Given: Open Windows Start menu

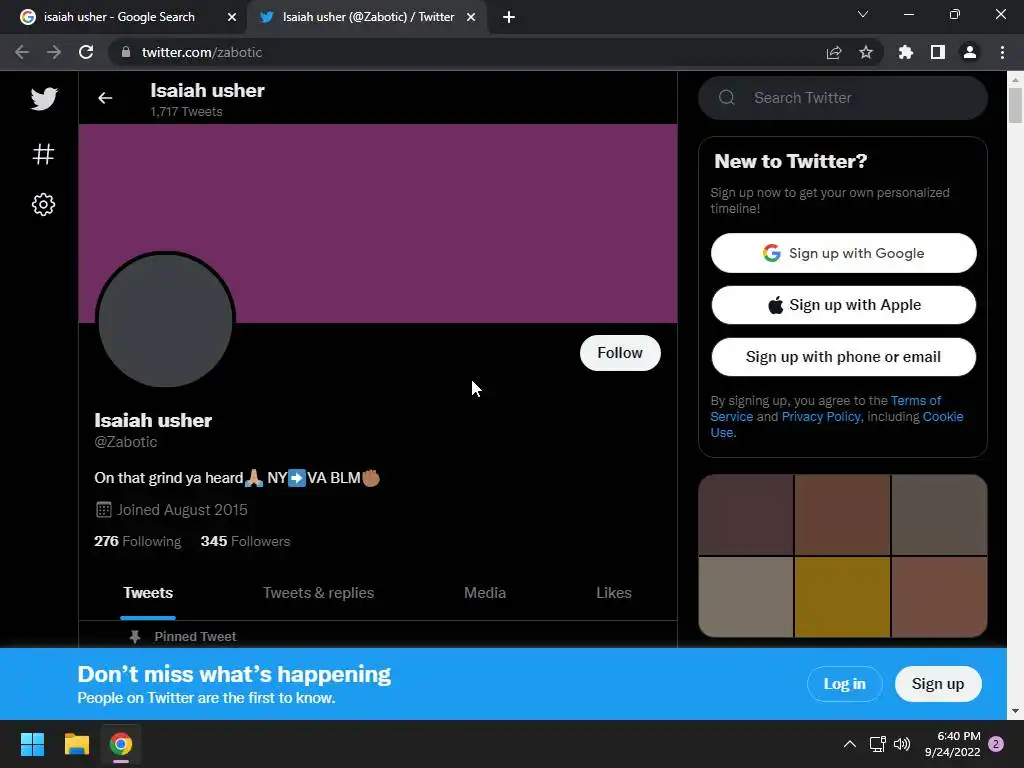Looking at the screenshot, I should pyautogui.click(x=32, y=744).
